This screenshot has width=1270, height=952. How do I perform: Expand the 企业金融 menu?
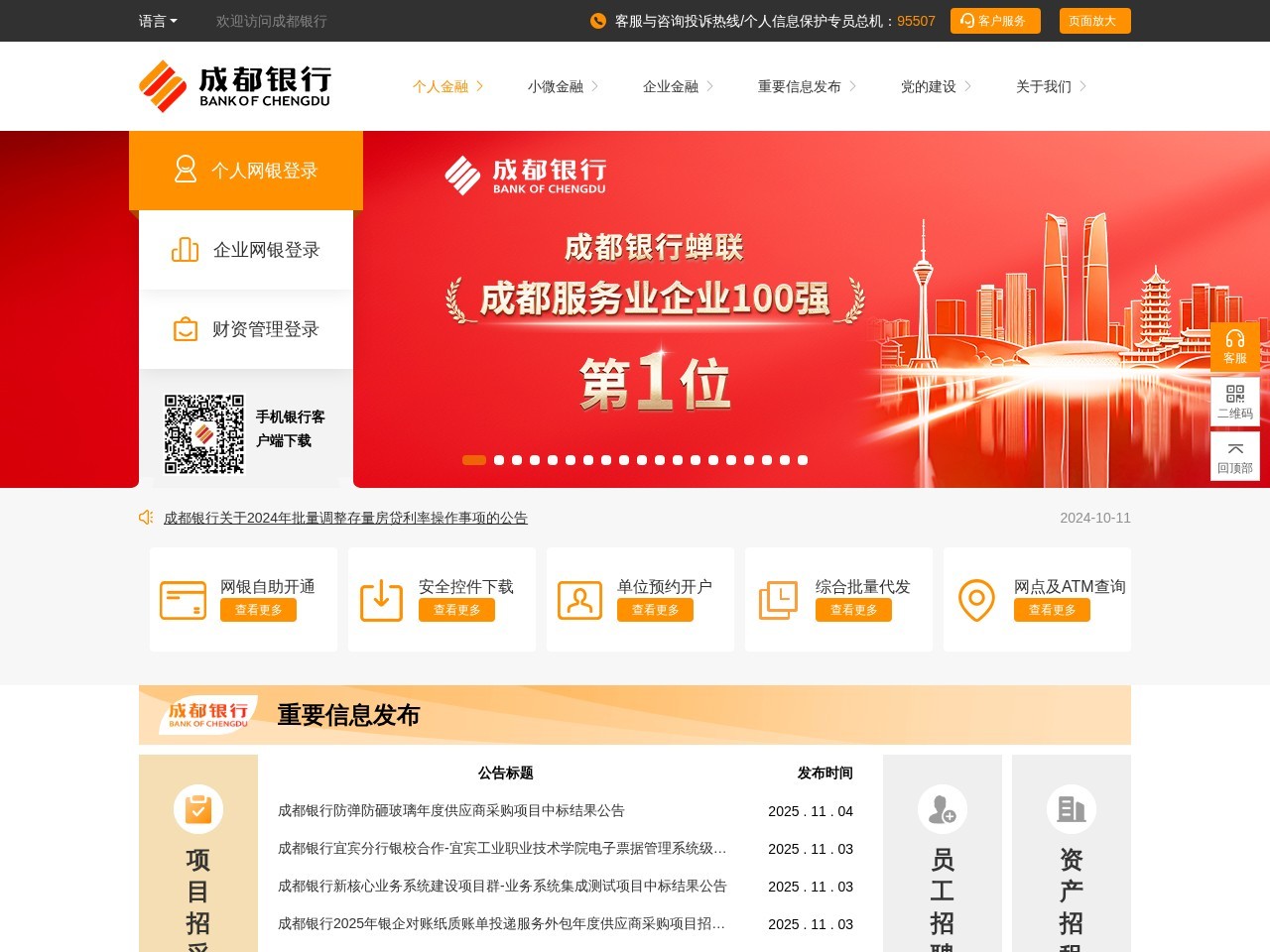pyautogui.click(x=678, y=86)
